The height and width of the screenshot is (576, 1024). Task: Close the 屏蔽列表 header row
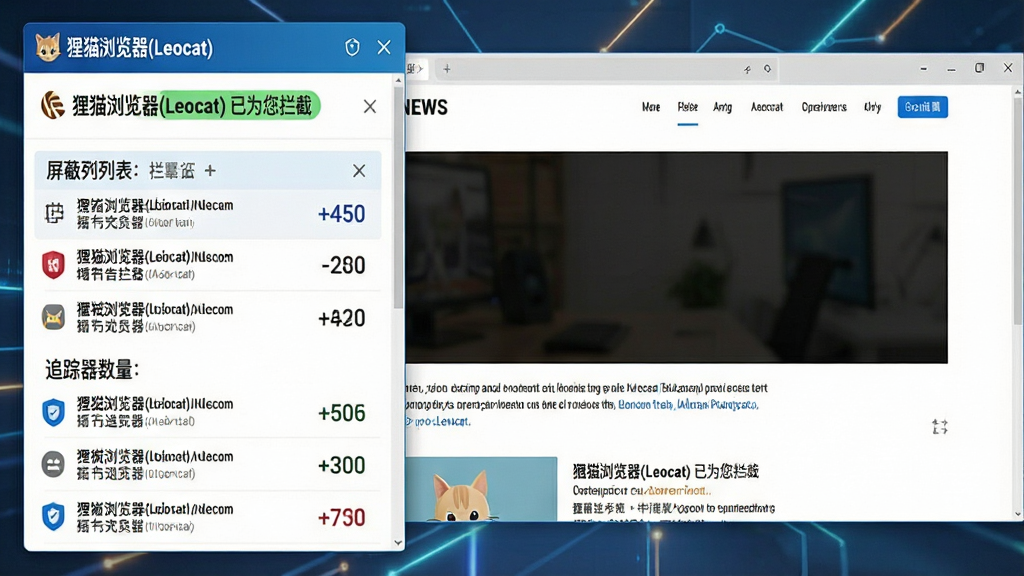coord(359,171)
